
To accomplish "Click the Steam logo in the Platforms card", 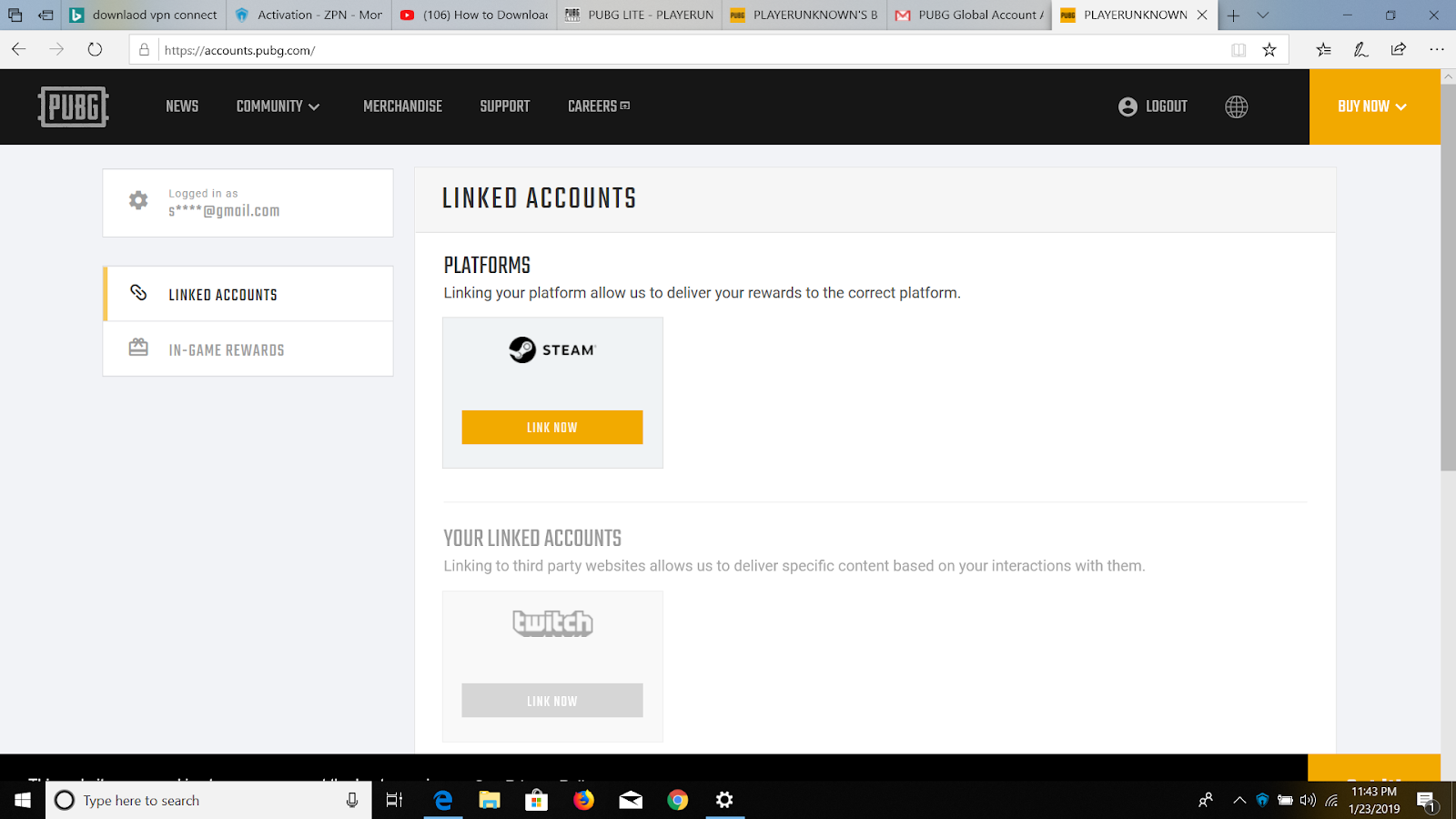I will (x=551, y=350).
